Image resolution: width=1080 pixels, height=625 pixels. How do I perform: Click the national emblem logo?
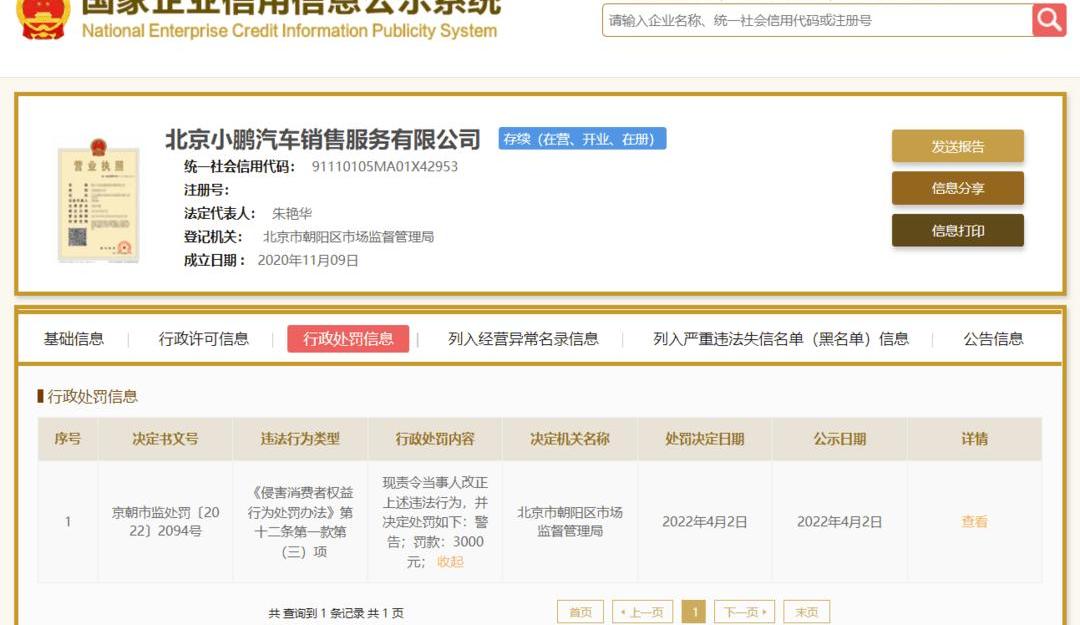pyautogui.click(x=43, y=18)
